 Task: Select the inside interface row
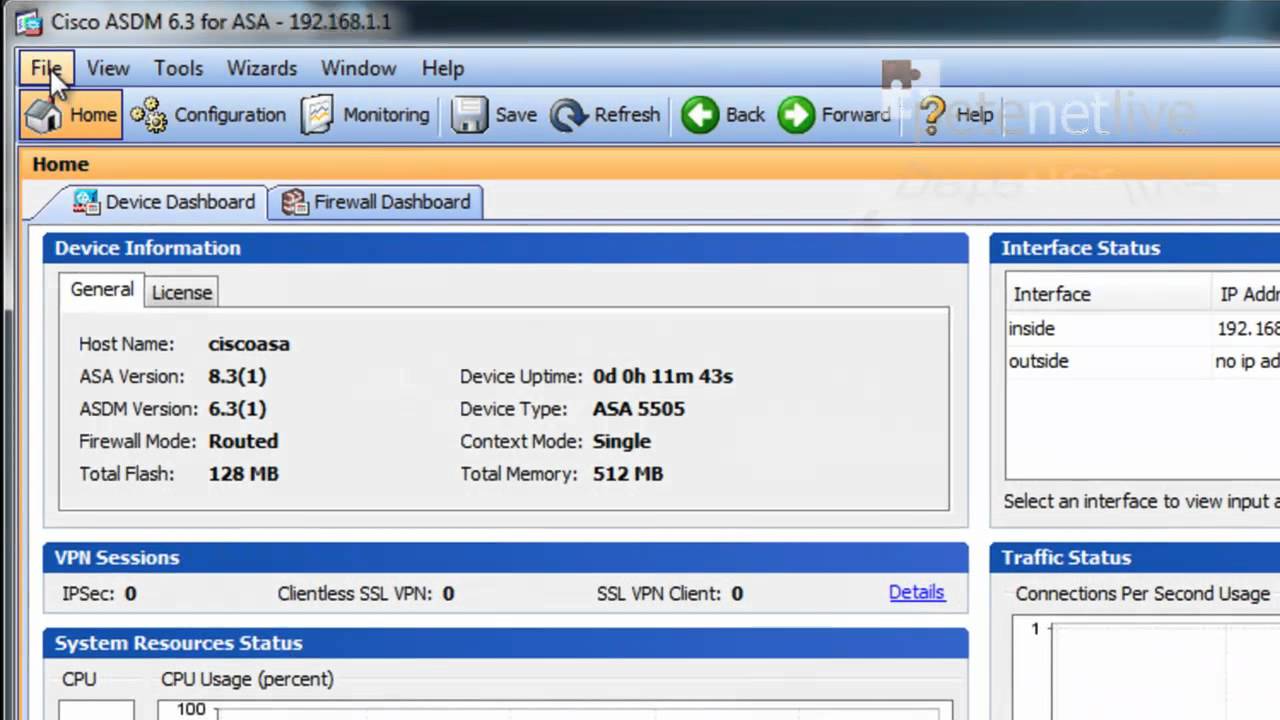pos(1142,328)
